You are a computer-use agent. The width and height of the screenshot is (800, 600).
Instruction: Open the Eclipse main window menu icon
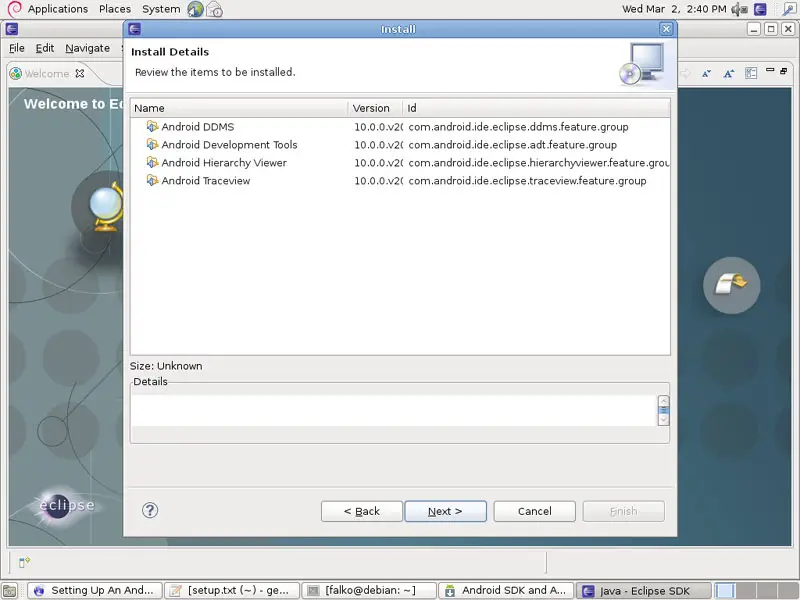pyautogui.click(x=12, y=29)
